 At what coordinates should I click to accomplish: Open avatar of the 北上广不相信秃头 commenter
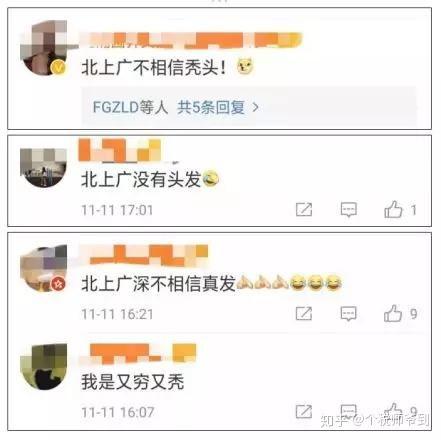(44, 48)
